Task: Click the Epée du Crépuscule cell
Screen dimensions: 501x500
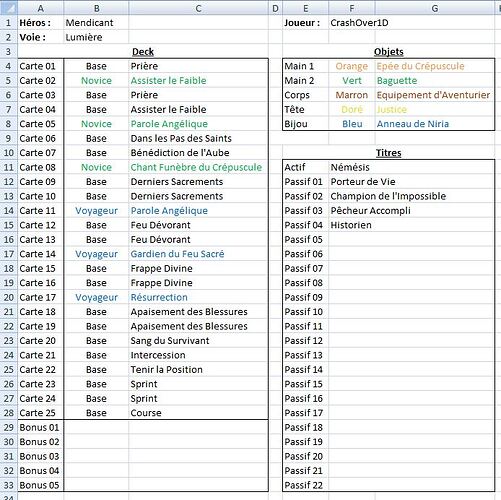Action: pos(435,66)
